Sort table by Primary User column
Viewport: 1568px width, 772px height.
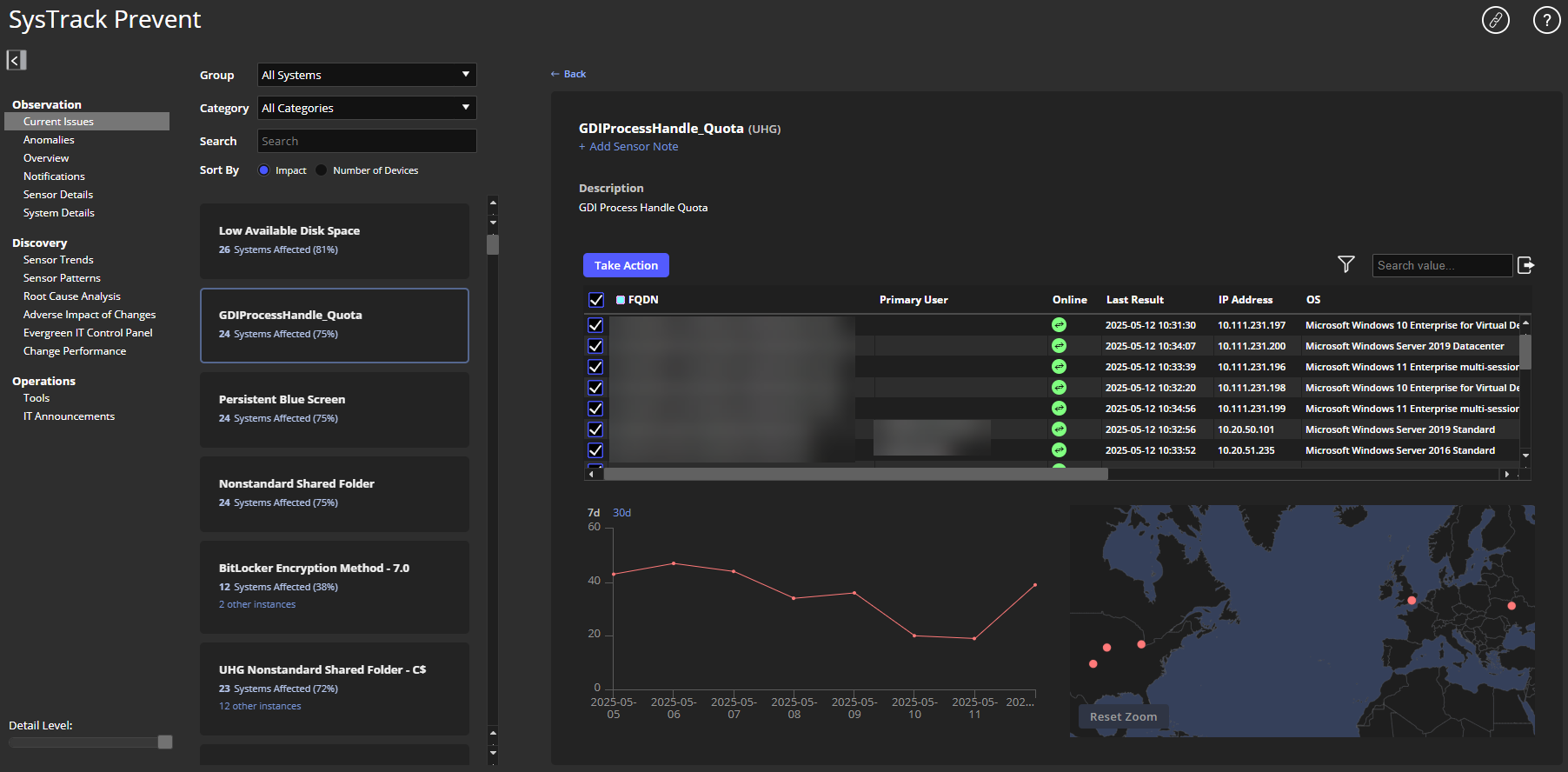(x=914, y=300)
